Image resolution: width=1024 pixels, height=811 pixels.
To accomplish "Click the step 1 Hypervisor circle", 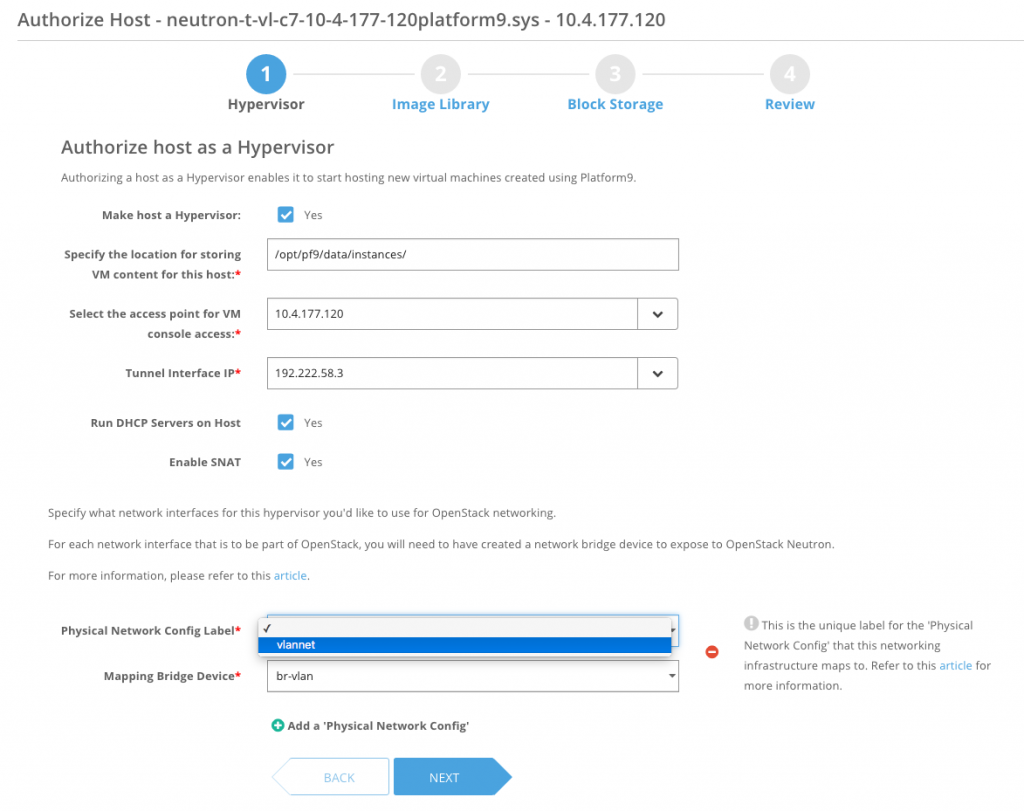I will (x=265, y=74).
